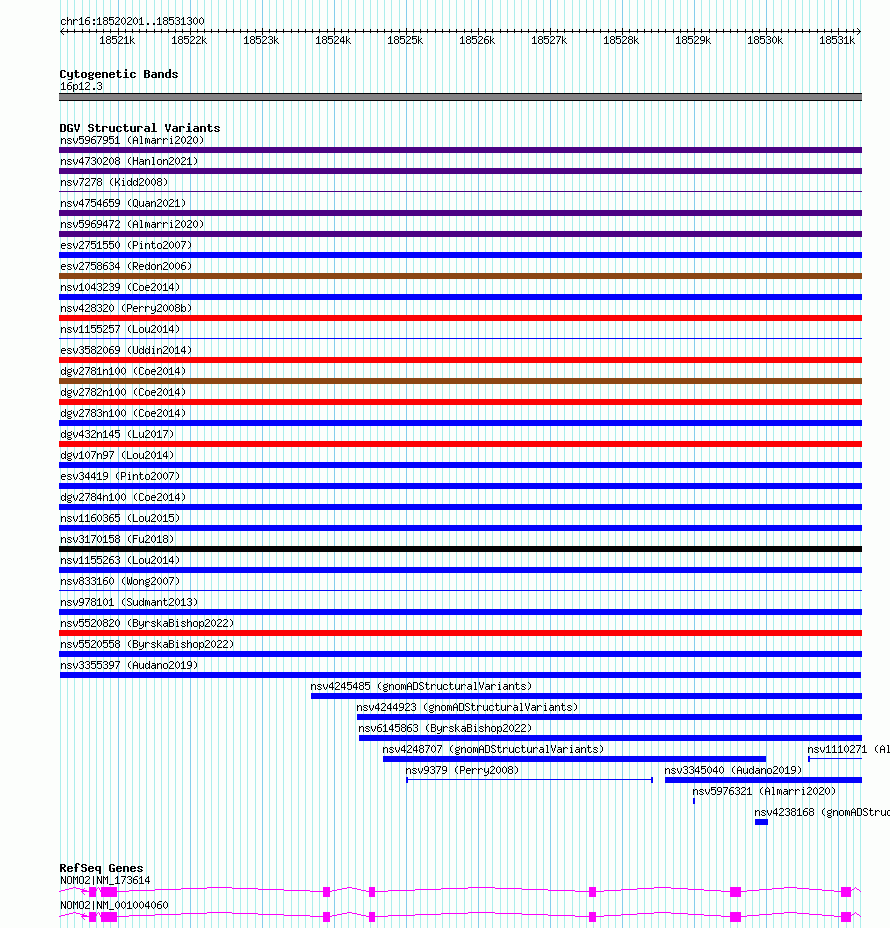Viewport: 890px width, 928px height.
Task: Select the nsv5976321 (Almarri2020) label
Action: click(764, 791)
